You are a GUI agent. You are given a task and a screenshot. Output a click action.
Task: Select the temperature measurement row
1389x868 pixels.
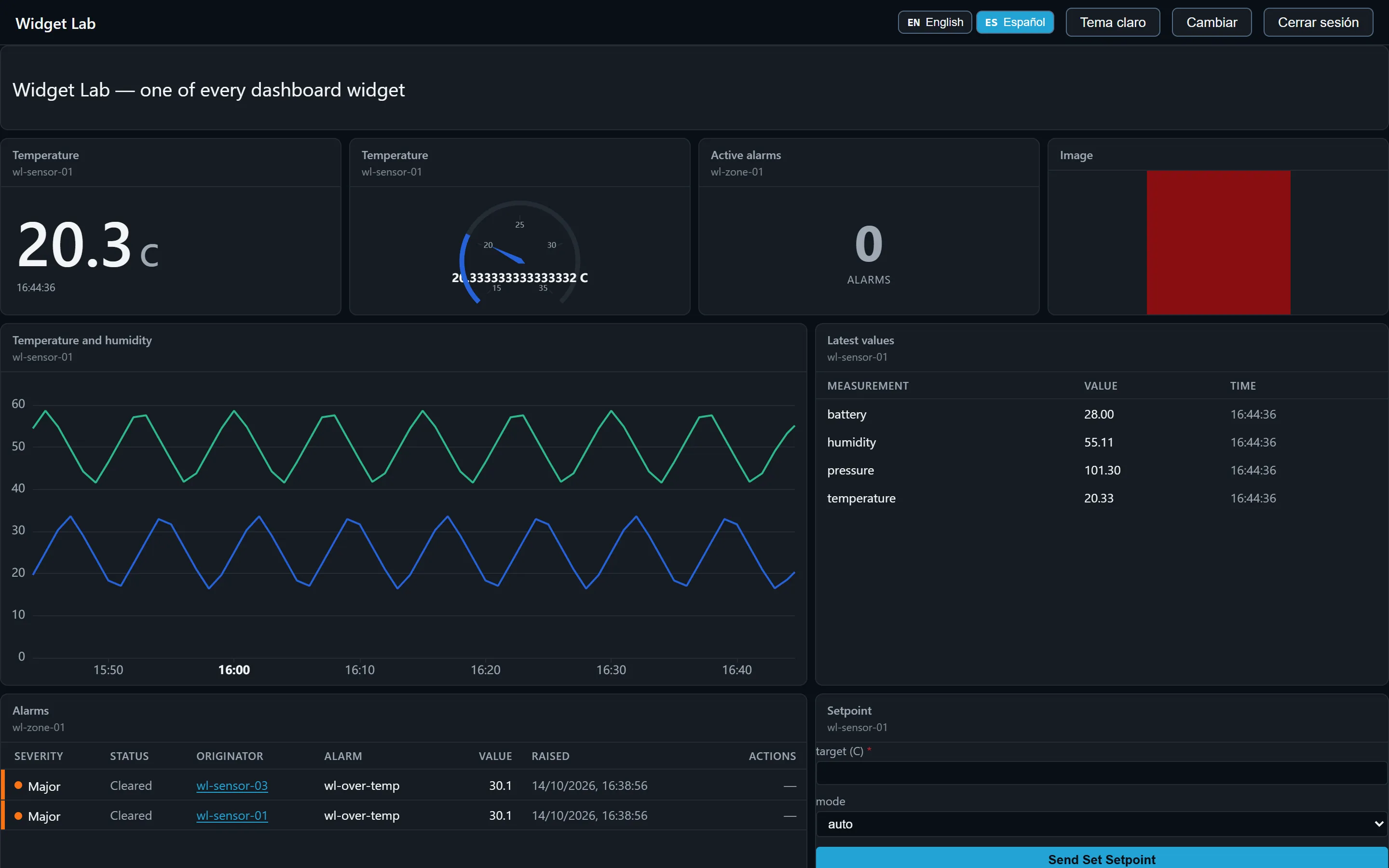coord(1102,498)
